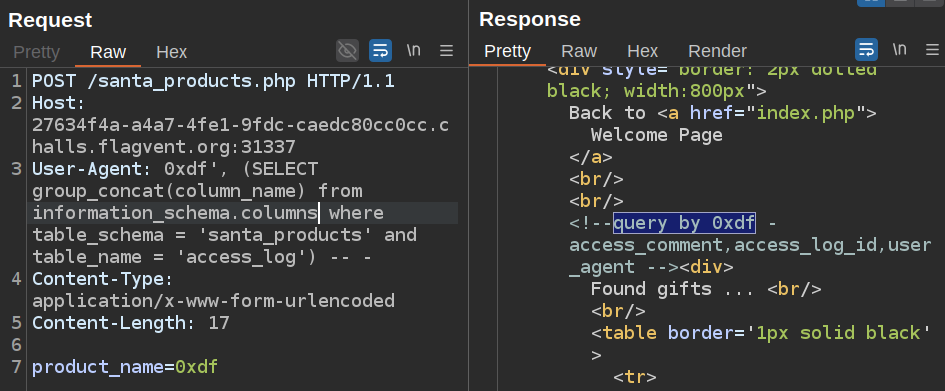The image size is (945, 391).
Task: Click information_schema.columns where line
Action: pos(208,213)
